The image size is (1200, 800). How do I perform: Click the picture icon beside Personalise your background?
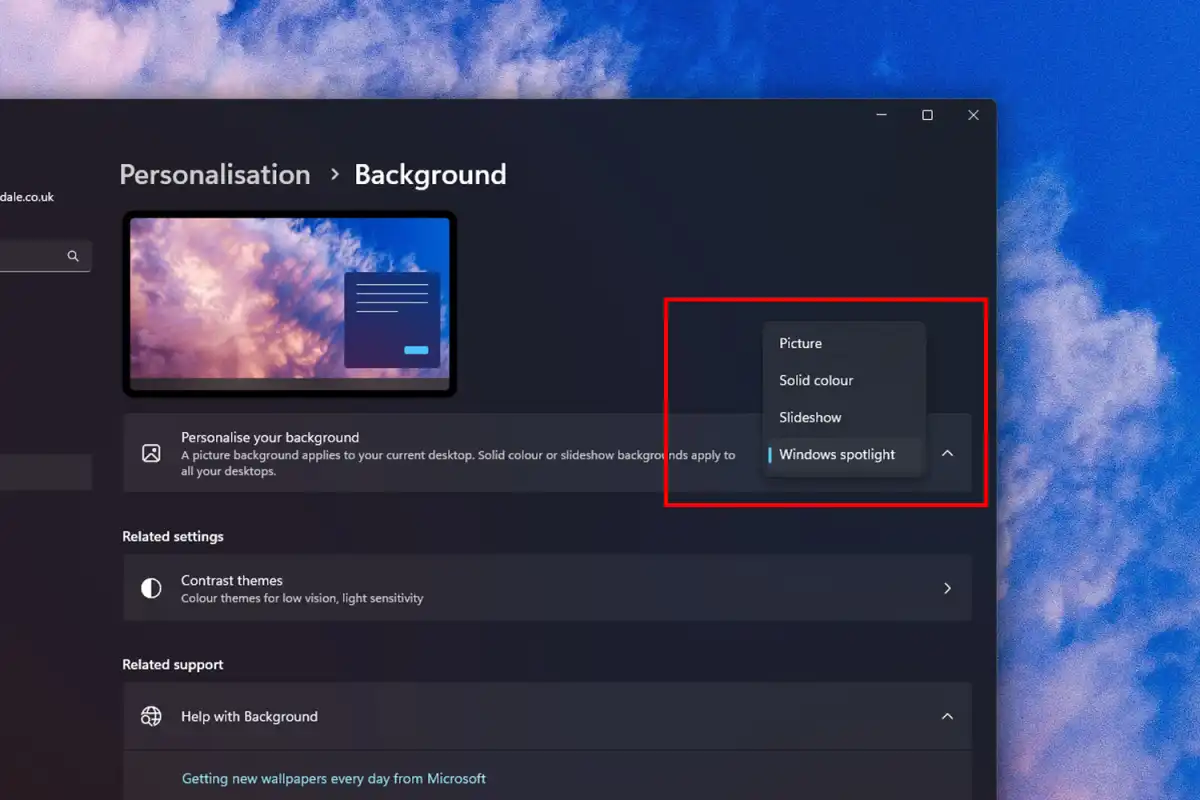[x=152, y=453]
